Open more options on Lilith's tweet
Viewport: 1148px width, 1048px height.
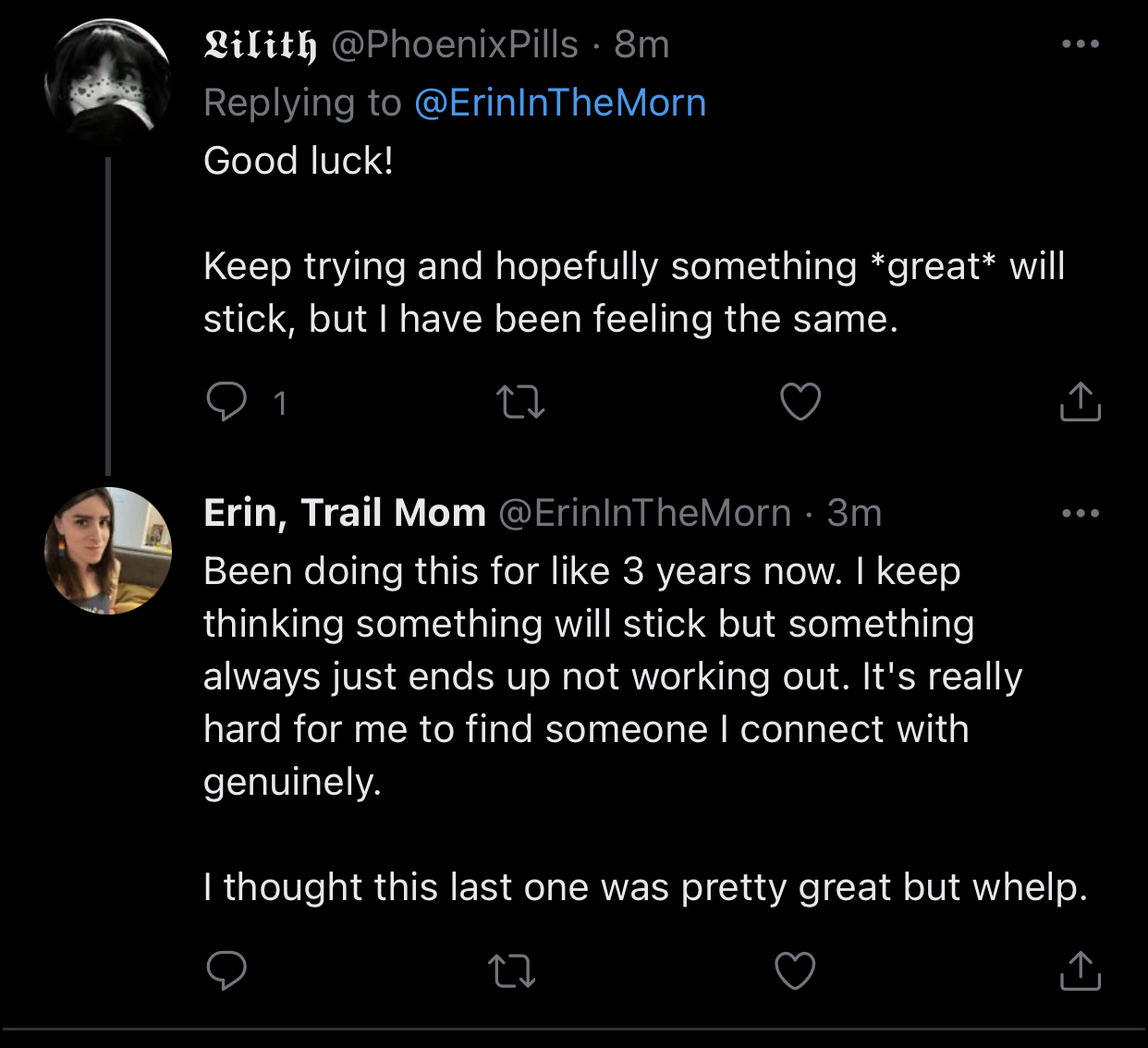1080,43
